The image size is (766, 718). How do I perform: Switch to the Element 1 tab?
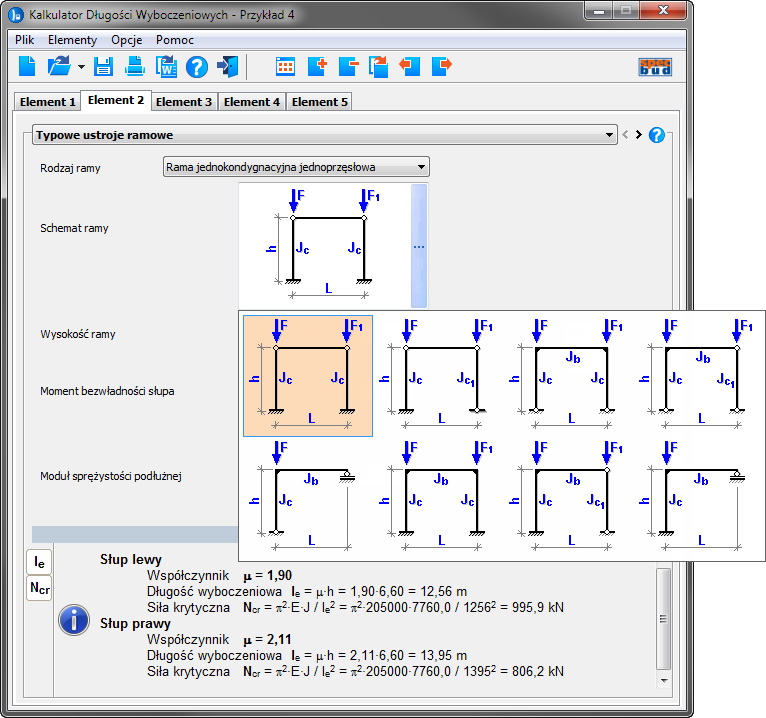[x=47, y=102]
